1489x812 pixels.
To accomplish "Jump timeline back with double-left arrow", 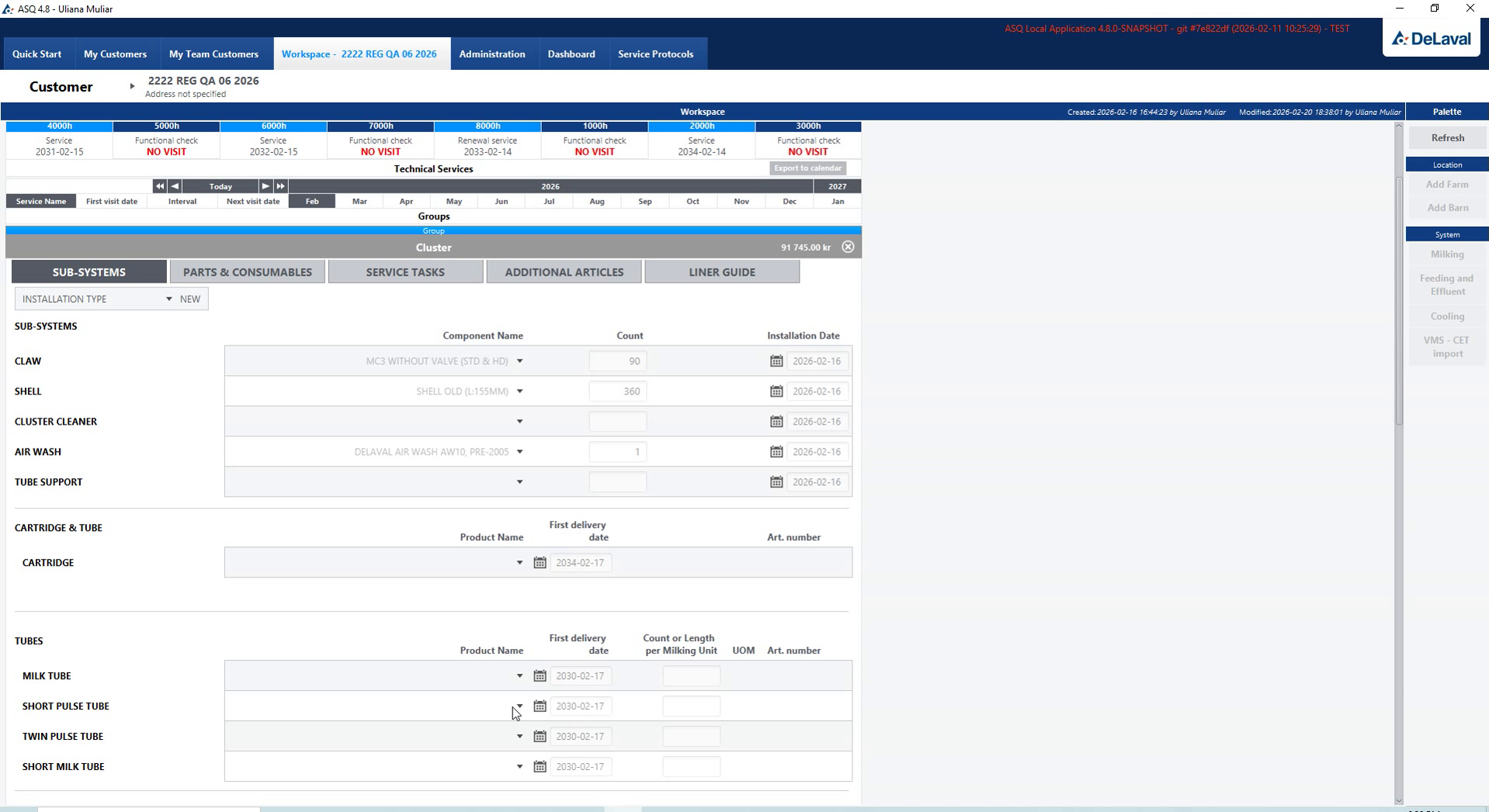I will click(x=159, y=186).
